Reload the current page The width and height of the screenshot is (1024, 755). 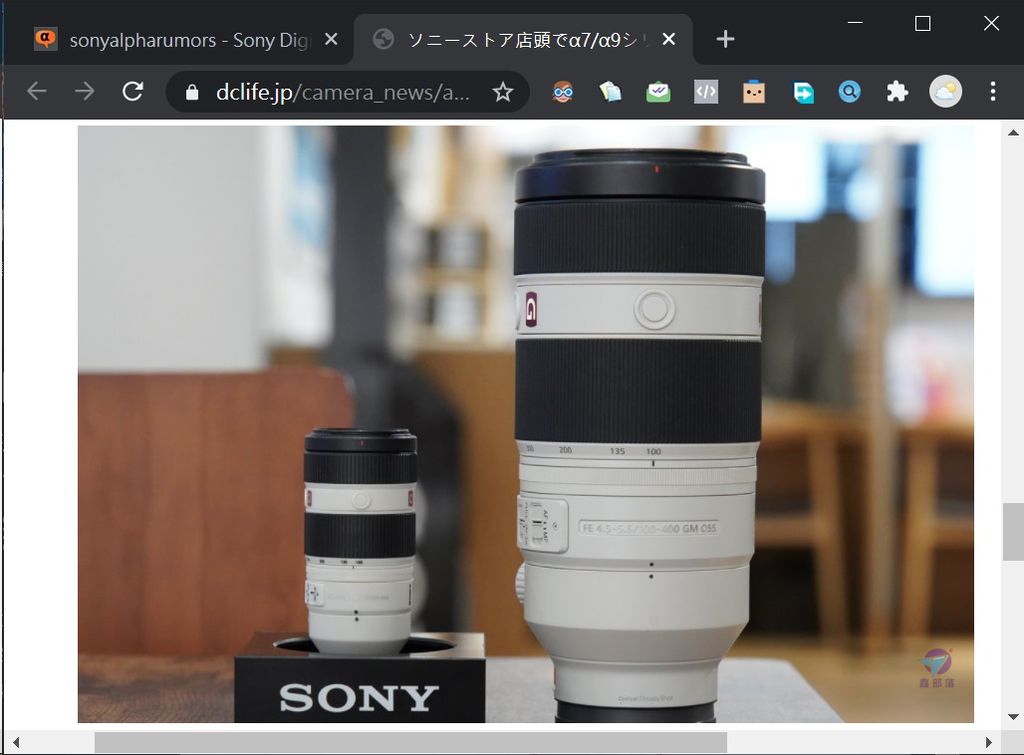[x=133, y=91]
